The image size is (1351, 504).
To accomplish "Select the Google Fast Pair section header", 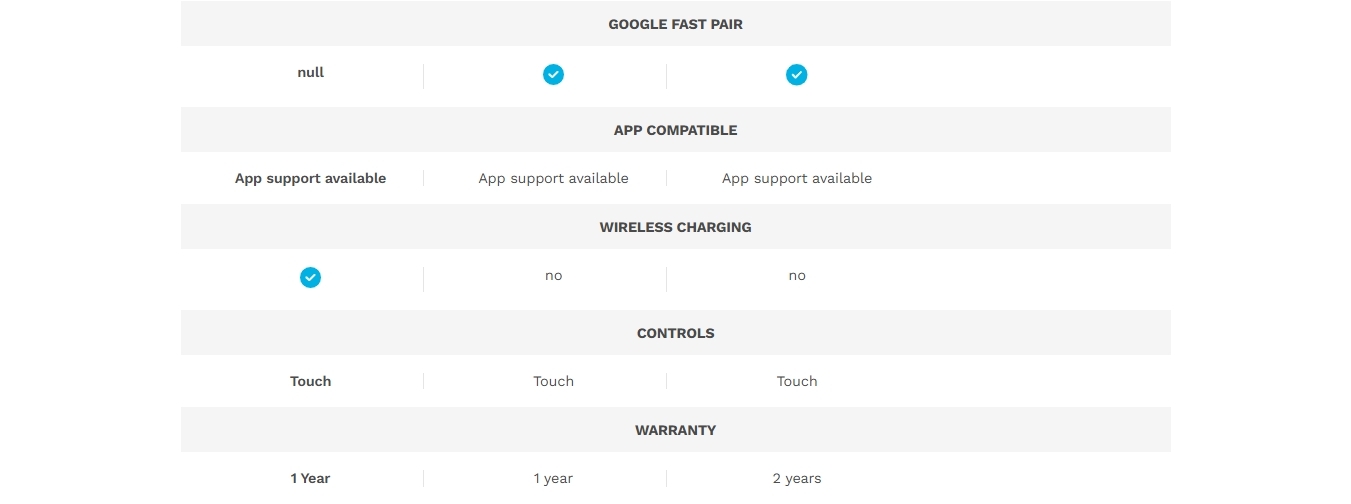I will [x=675, y=24].
